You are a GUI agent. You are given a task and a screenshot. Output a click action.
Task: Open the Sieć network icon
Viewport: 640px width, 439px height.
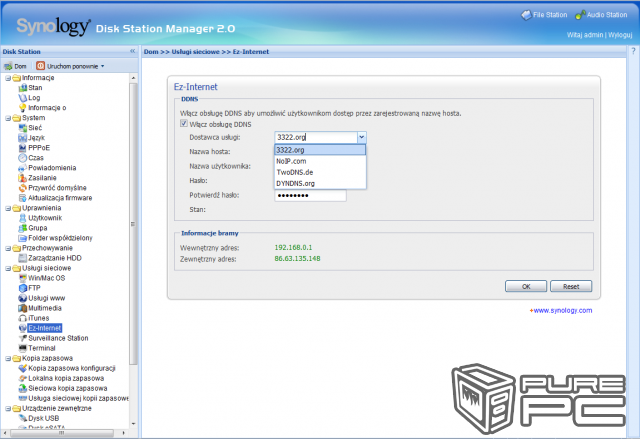(23, 128)
